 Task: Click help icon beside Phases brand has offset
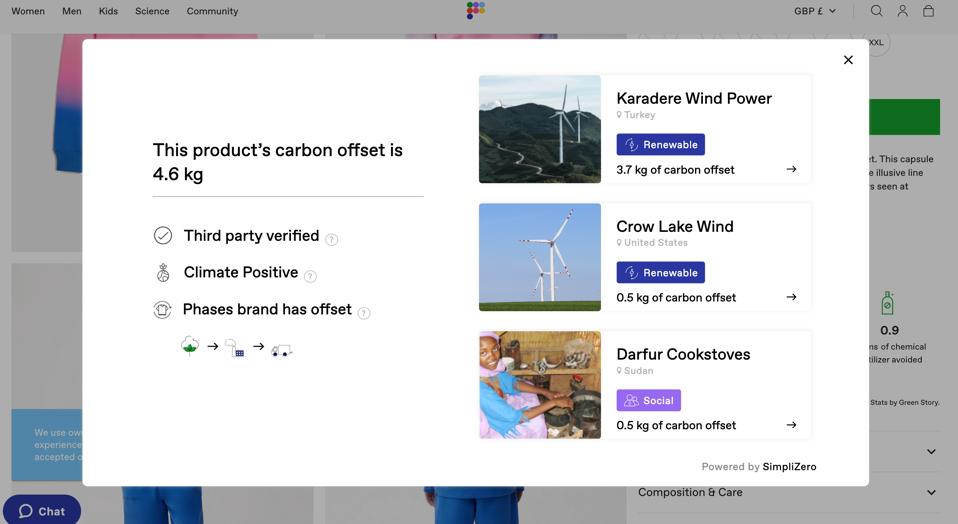click(x=364, y=313)
